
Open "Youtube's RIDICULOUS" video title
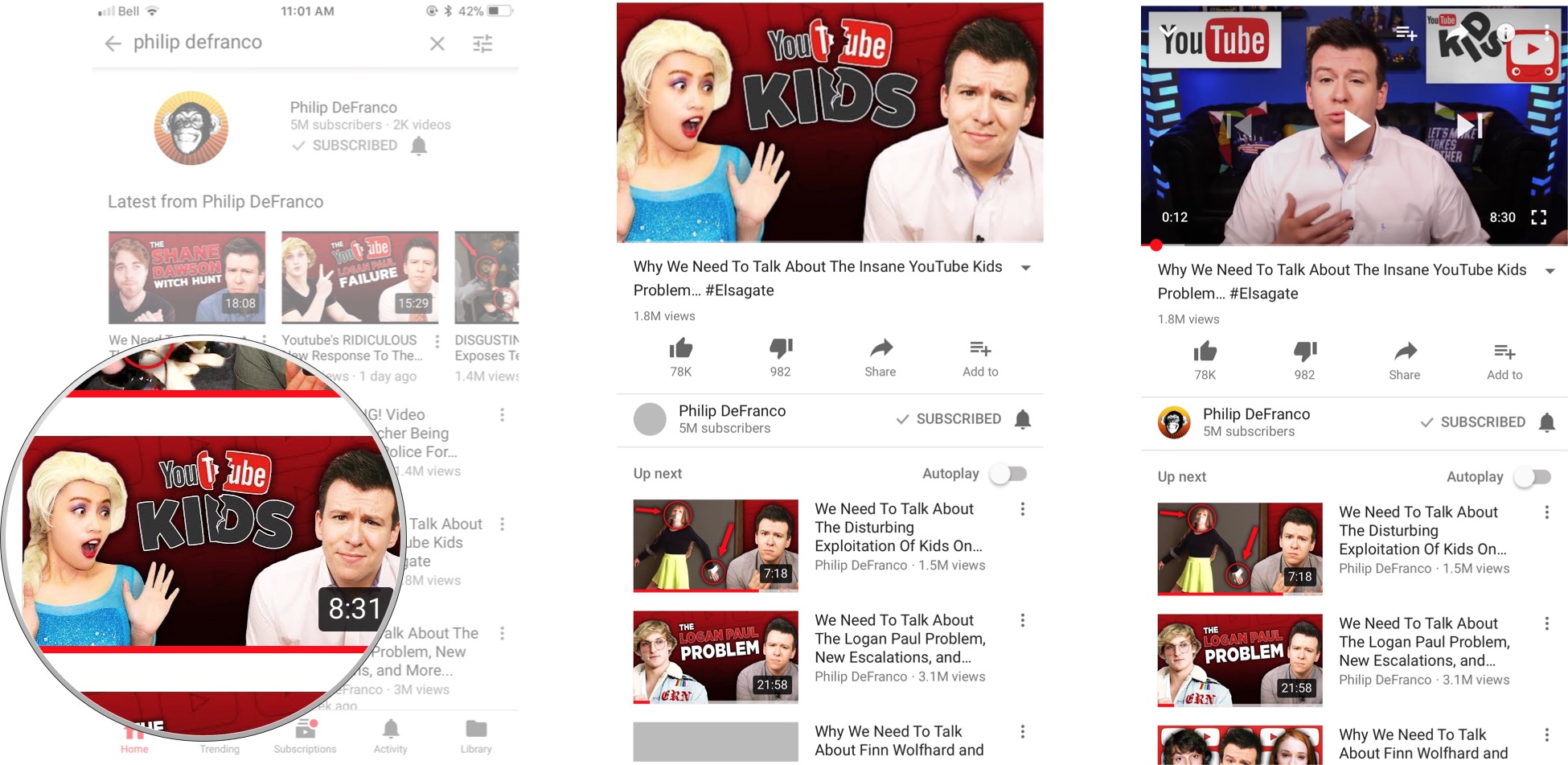click(351, 348)
